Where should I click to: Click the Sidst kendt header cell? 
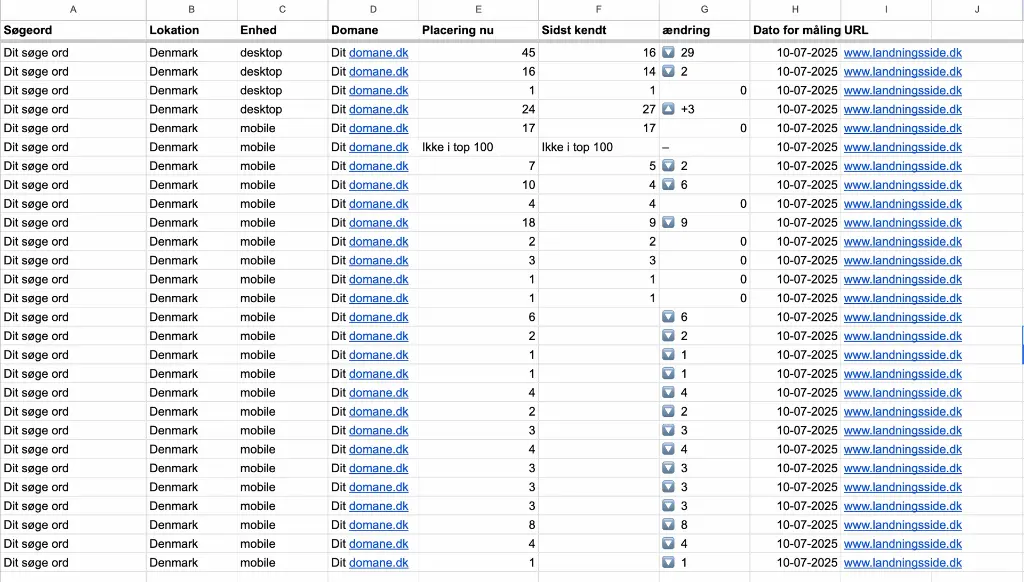[598, 30]
